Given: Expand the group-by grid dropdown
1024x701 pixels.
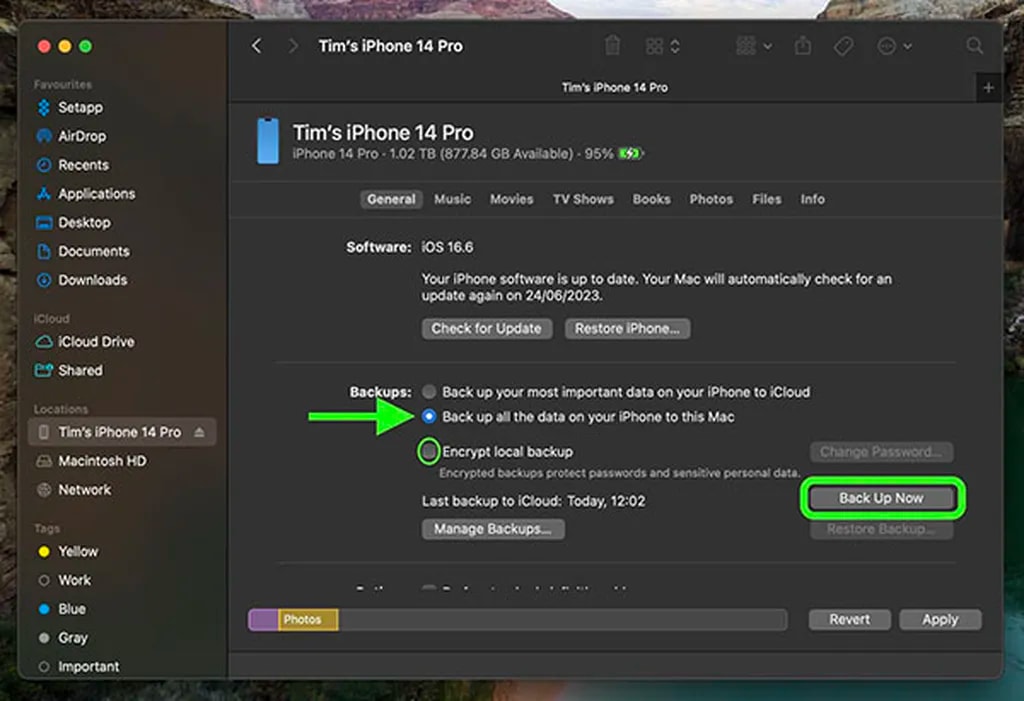Looking at the screenshot, I should [753, 46].
